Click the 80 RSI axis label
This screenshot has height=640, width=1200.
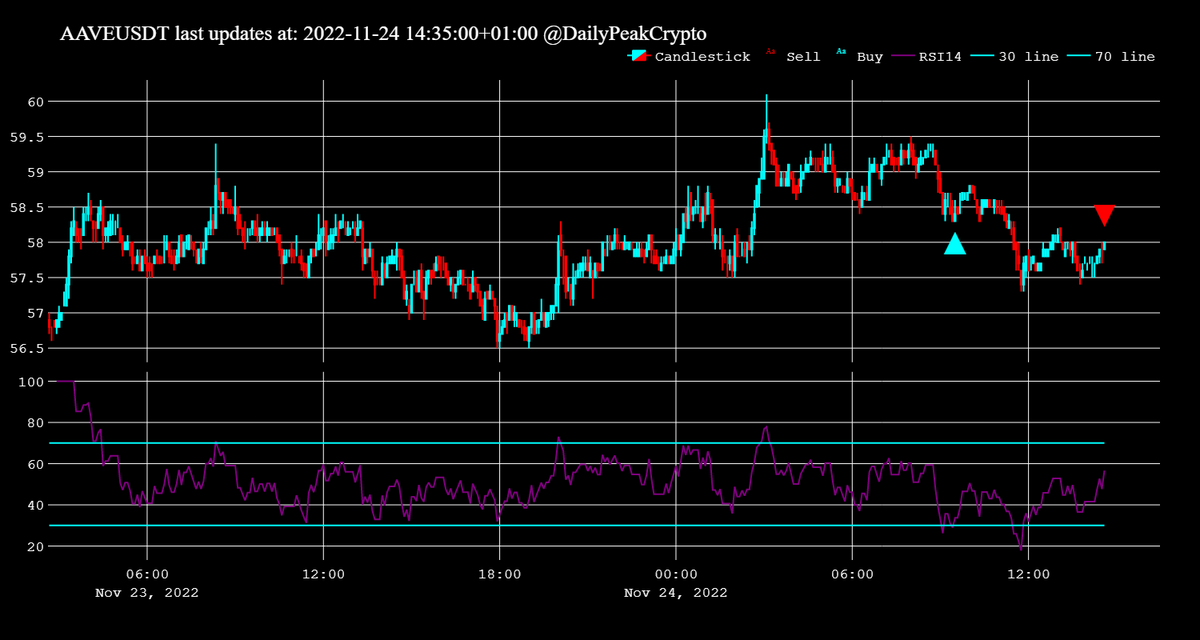[34, 423]
